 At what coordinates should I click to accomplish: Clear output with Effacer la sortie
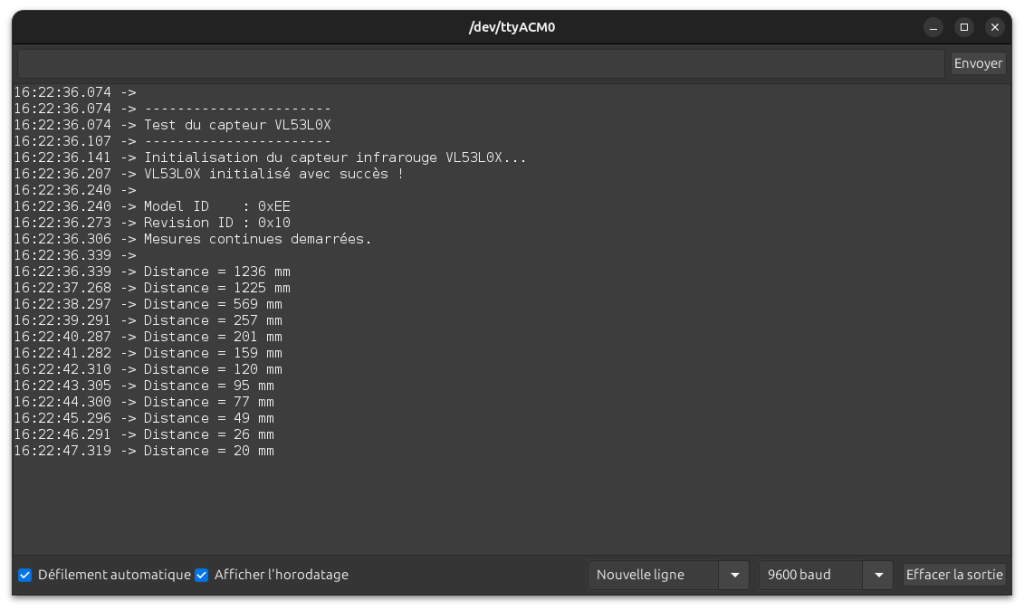tap(954, 575)
